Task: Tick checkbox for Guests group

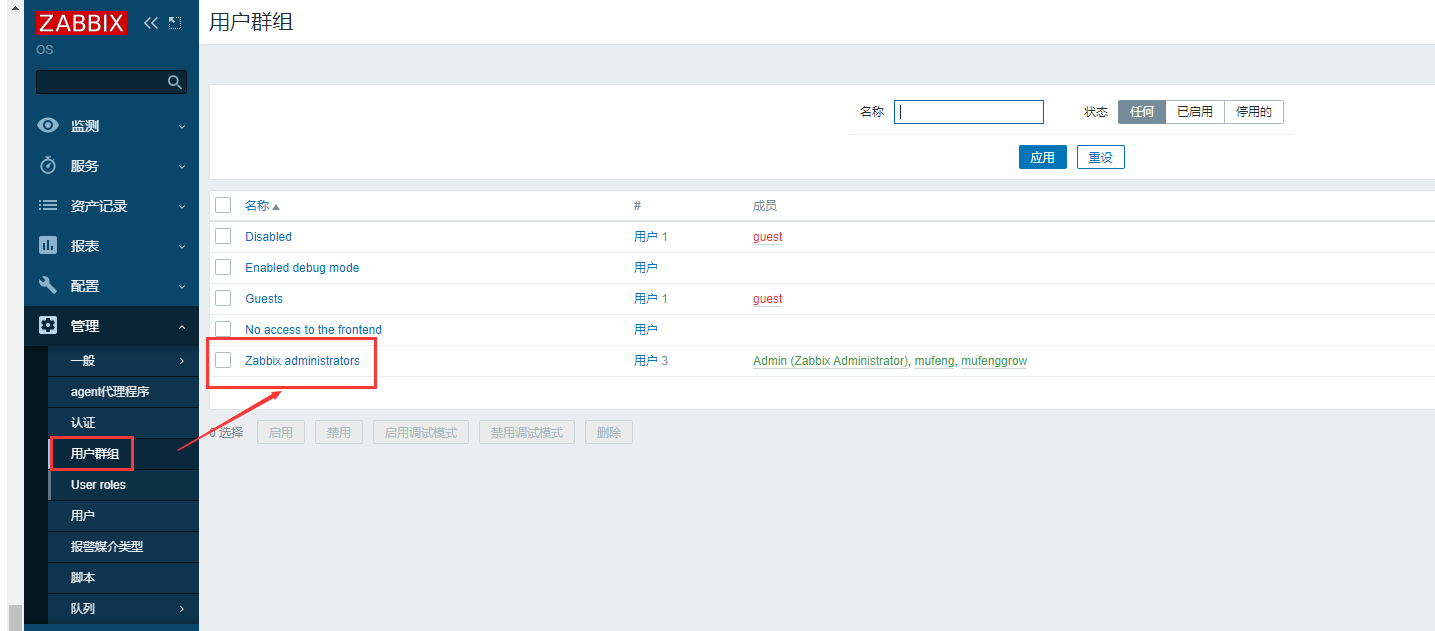Action: coord(223,298)
